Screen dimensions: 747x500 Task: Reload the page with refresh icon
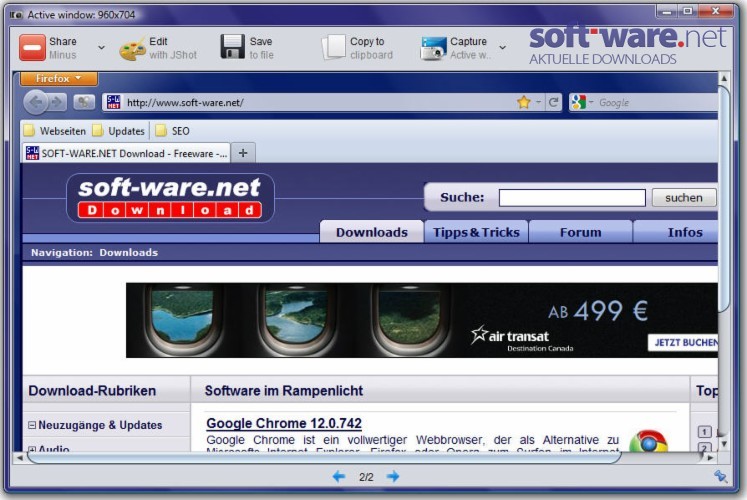click(553, 102)
